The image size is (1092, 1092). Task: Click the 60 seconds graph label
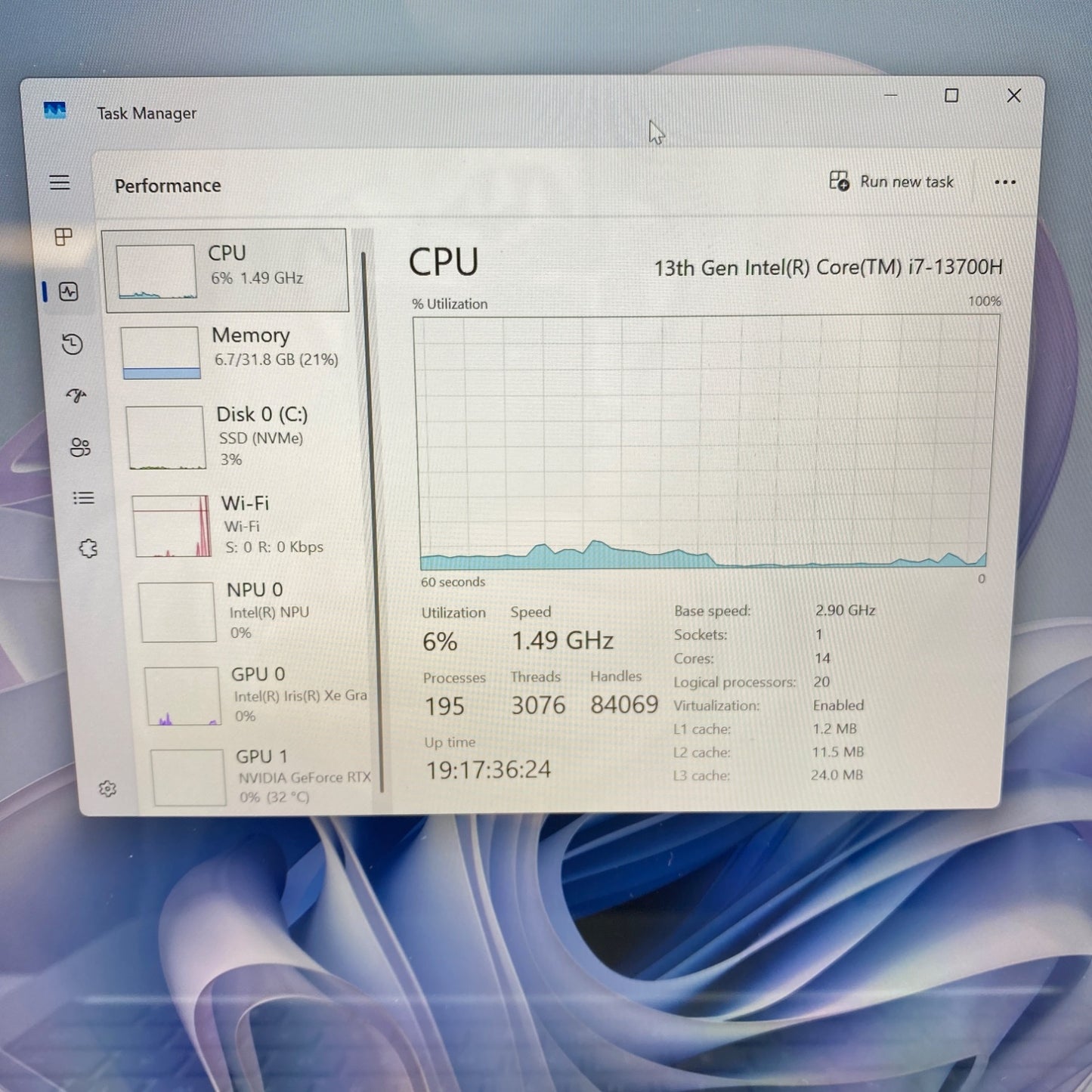(x=453, y=582)
